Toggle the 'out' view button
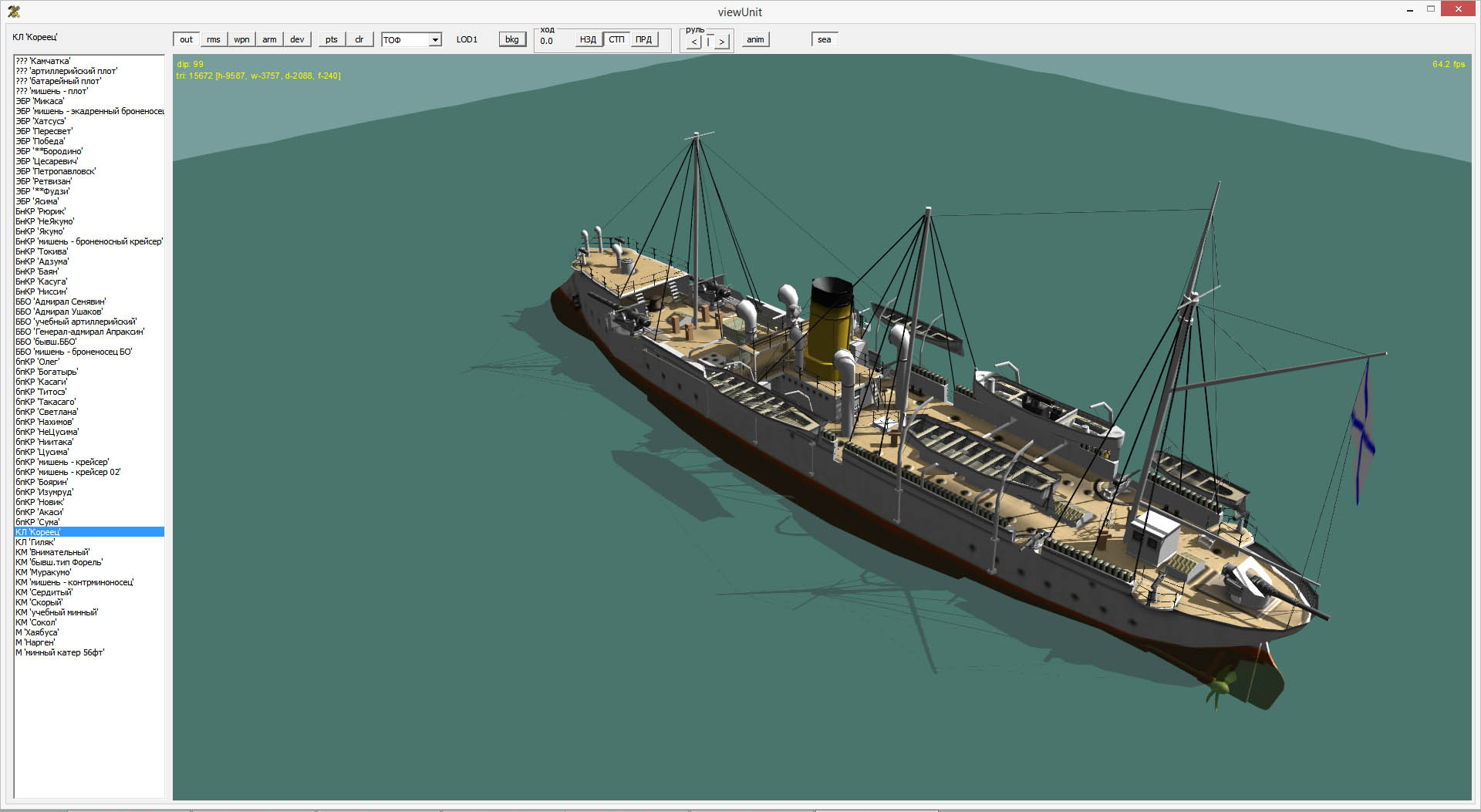This screenshot has width=1481, height=812. (x=186, y=39)
